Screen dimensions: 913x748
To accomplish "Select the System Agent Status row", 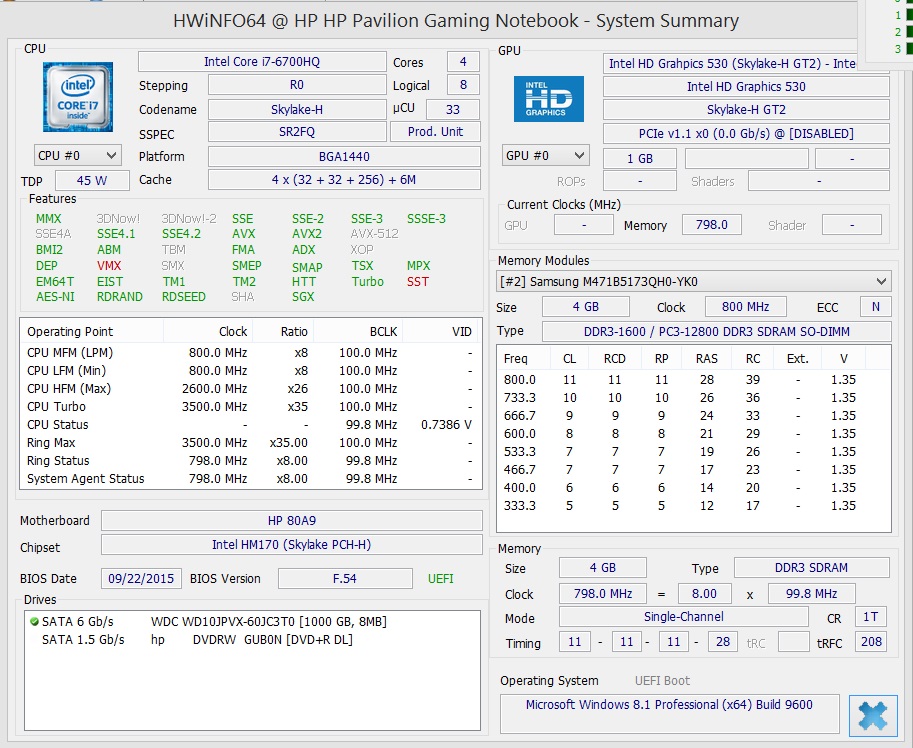I will tap(250, 479).
